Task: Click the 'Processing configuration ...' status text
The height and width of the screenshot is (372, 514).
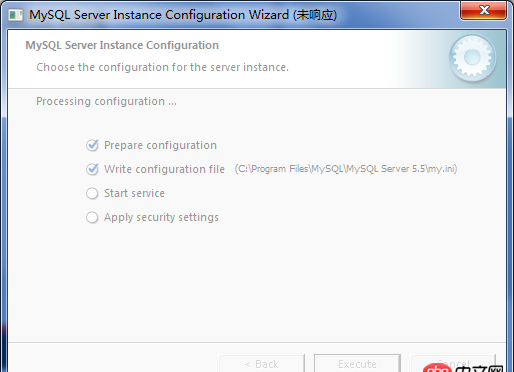Action: (106, 101)
